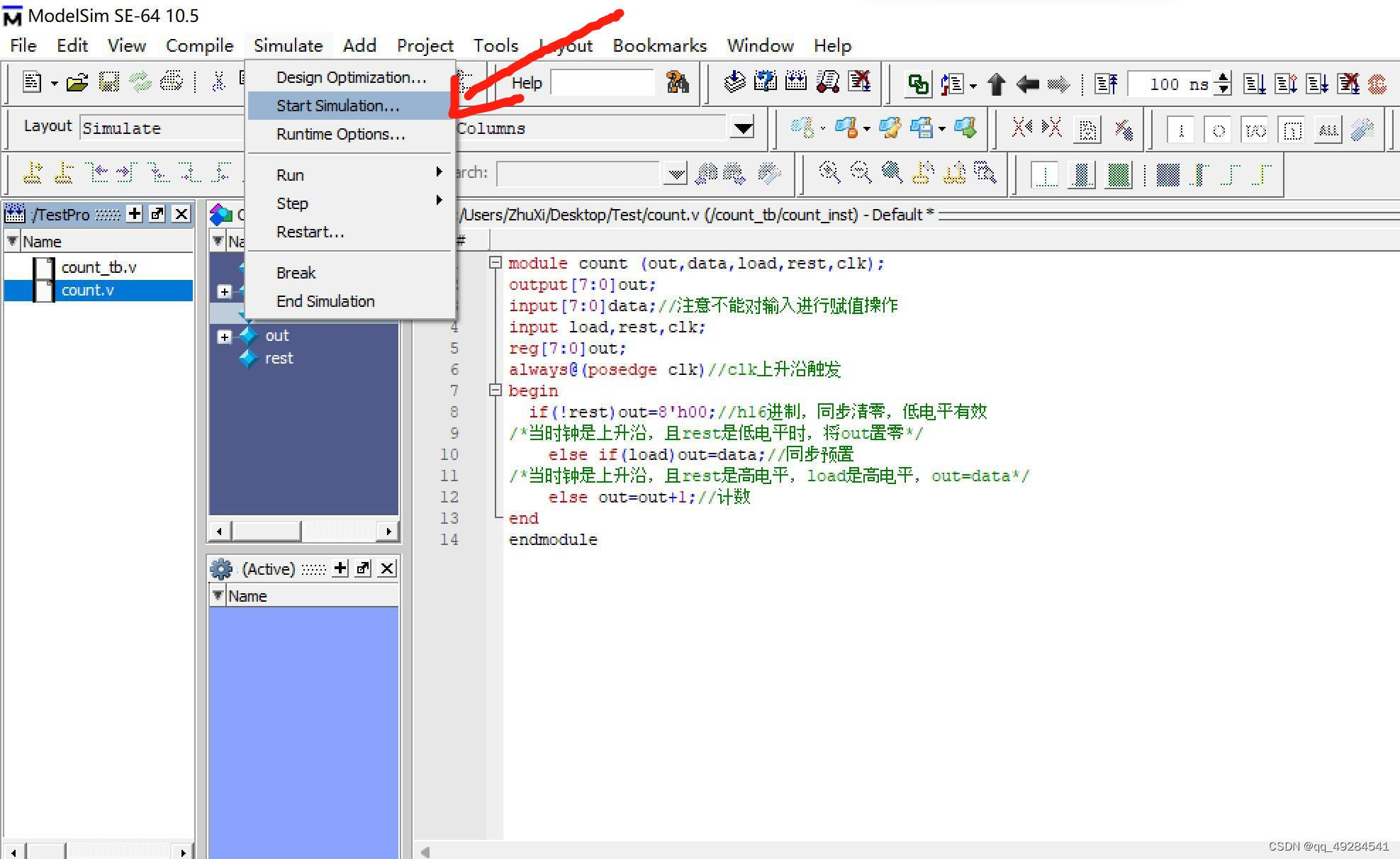Screen dimensions: 1400x859
Task: Toggle the input-only 'I' filter button
Action: (x=1180, y=130)
